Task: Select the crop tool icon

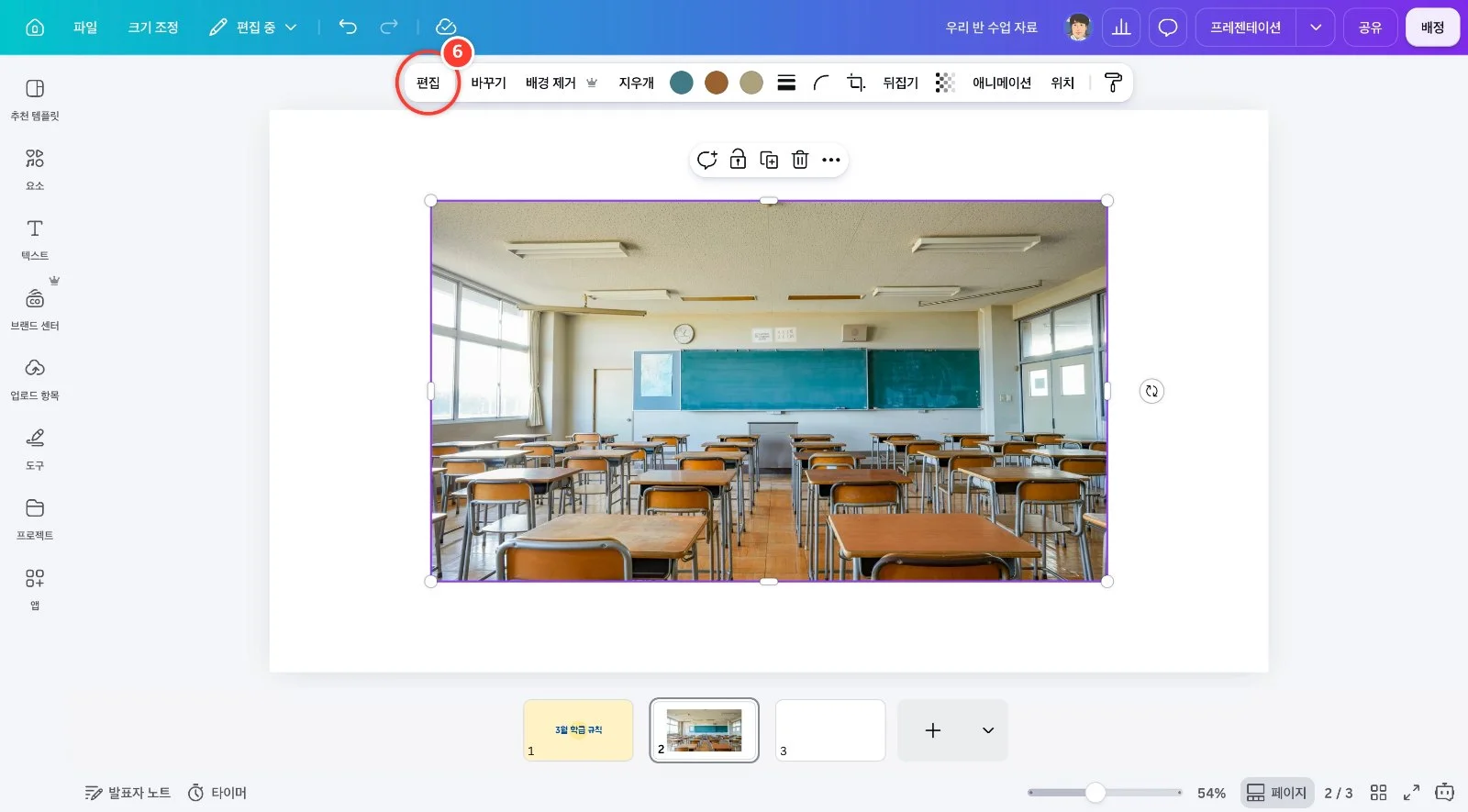Action: (856, 83)
